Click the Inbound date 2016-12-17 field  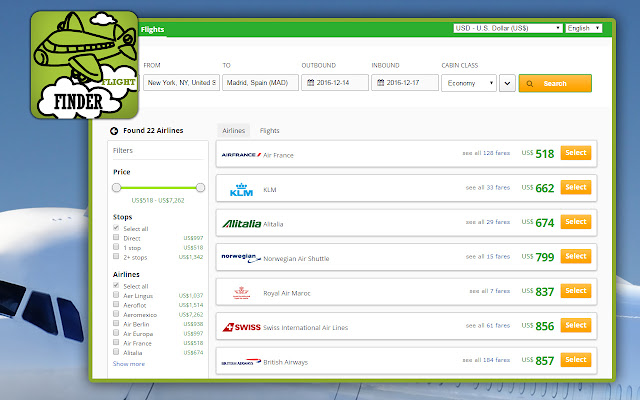tap(405, 82)
